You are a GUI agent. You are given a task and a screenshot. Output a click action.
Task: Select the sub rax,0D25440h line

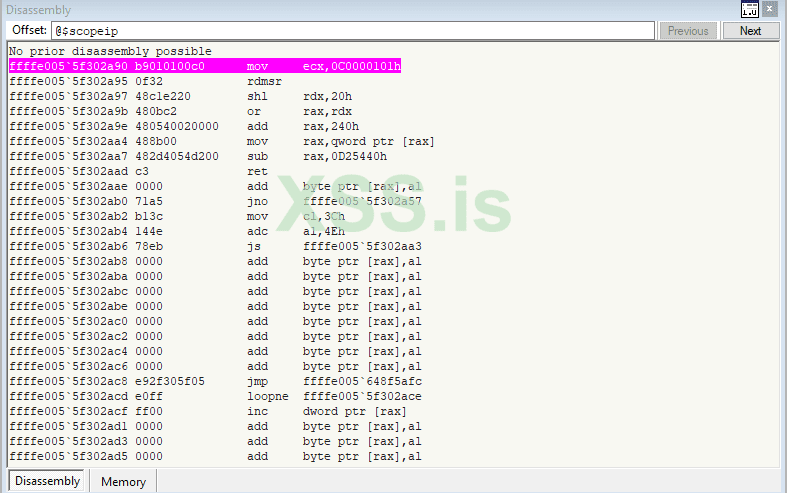tap(198, 157)
